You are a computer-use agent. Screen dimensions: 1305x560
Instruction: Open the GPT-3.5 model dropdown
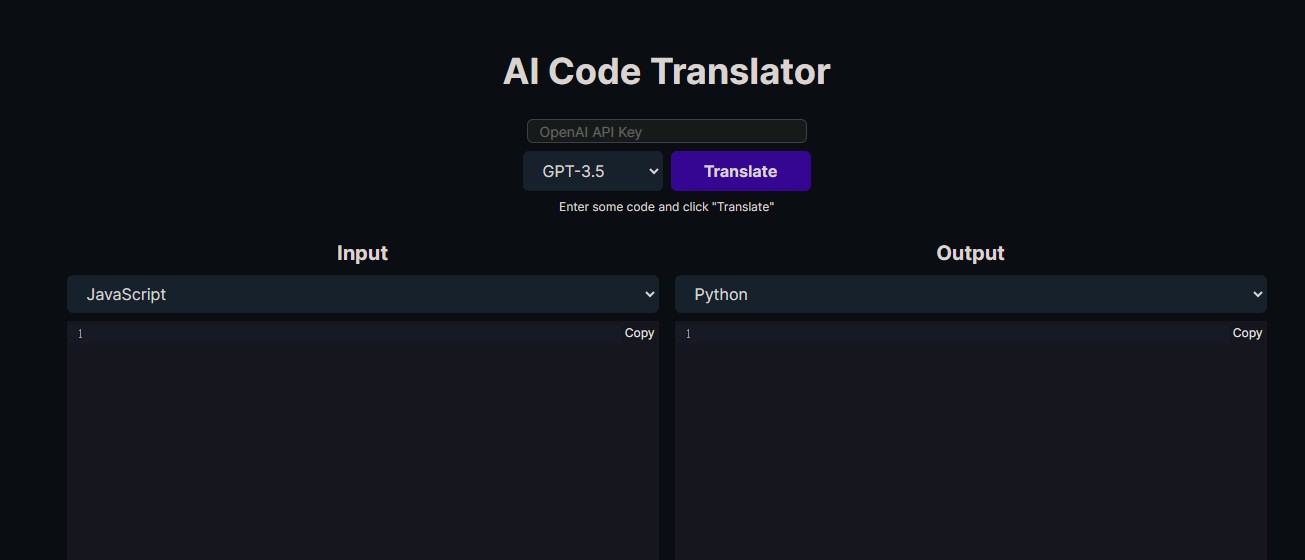click(x=592, y=171)
